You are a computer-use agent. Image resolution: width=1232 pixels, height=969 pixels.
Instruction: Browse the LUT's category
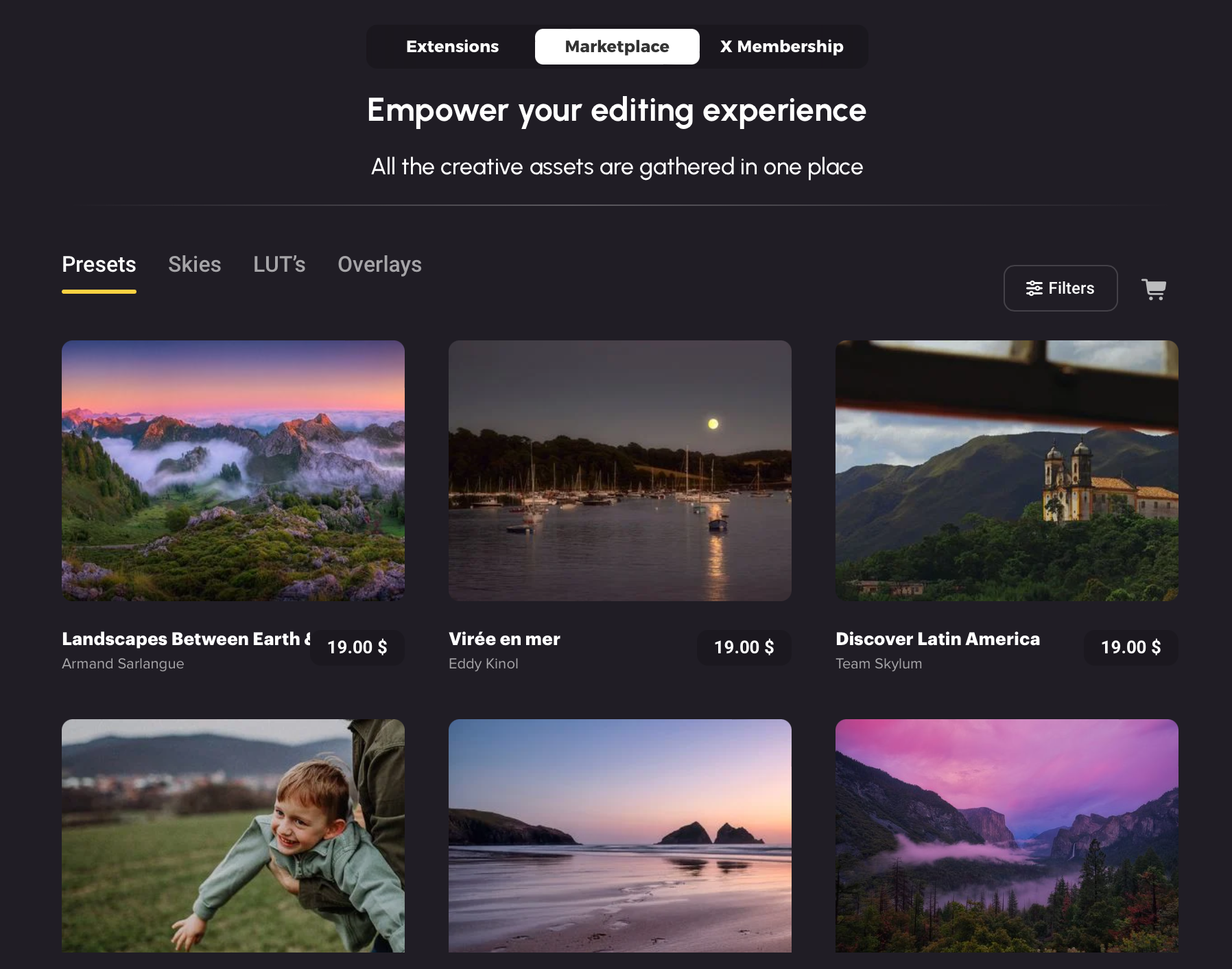[279, 265]
